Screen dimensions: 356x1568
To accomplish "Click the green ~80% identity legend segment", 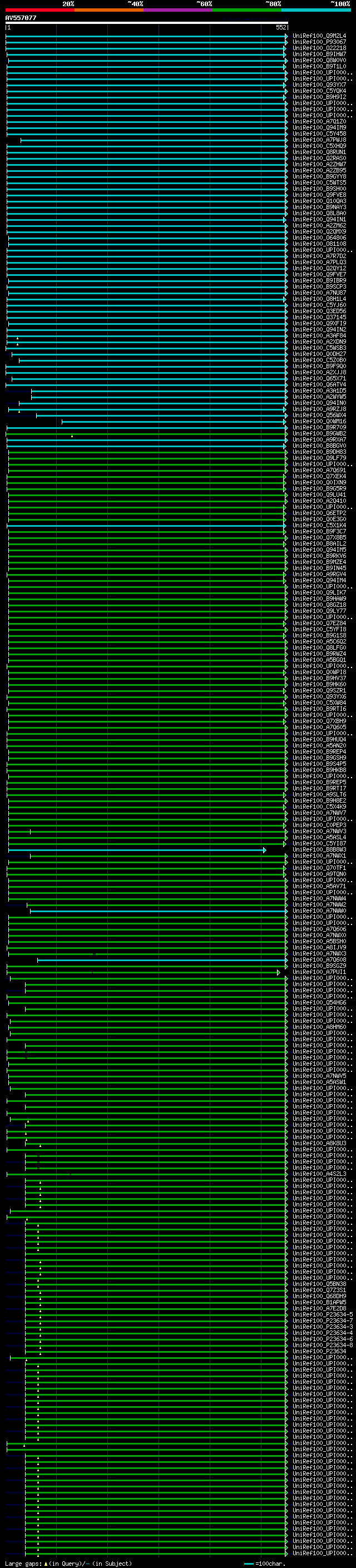I will (x=247, y=10).
